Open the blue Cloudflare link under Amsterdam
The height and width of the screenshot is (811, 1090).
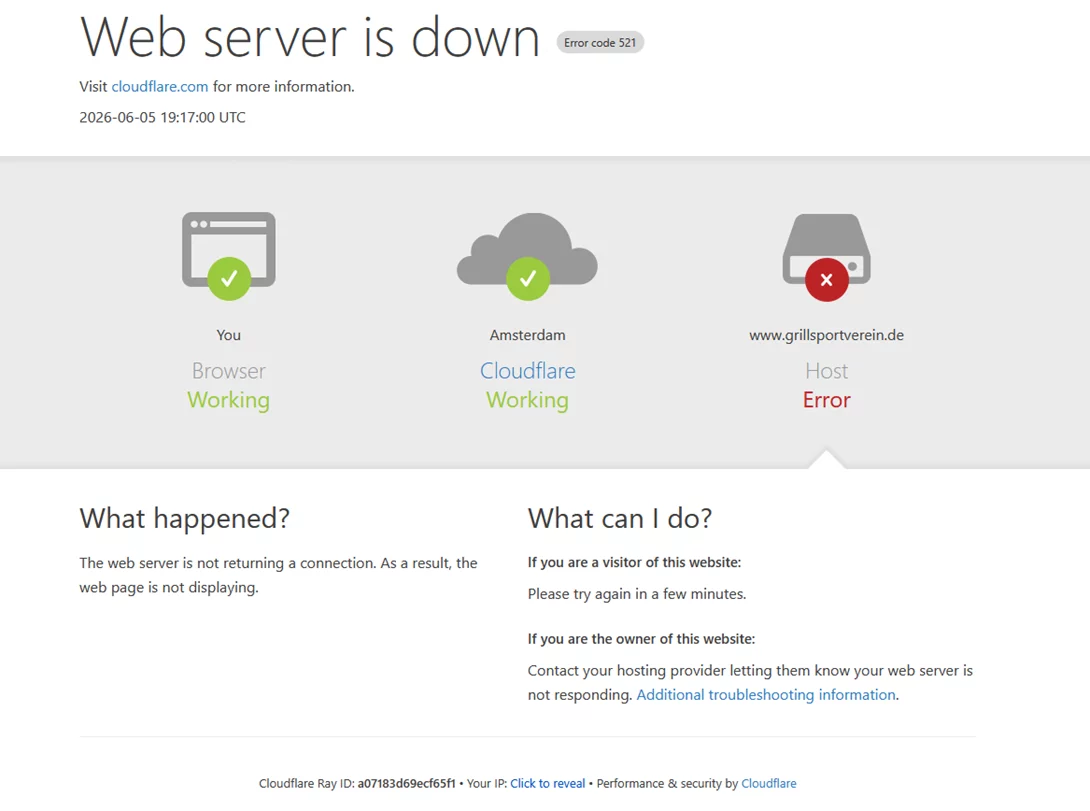tap(528, 370)
